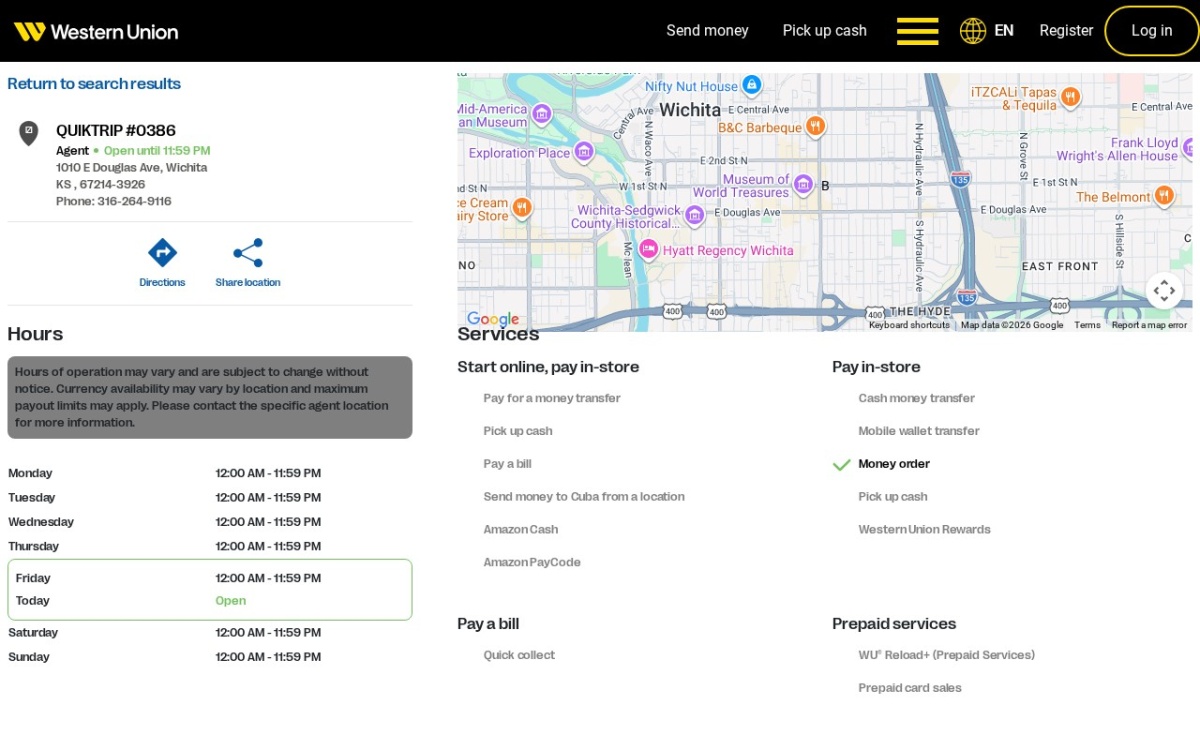1200x750 pixels.
Task: Open the EN language selector
Action: click(x=1004, y=31)
